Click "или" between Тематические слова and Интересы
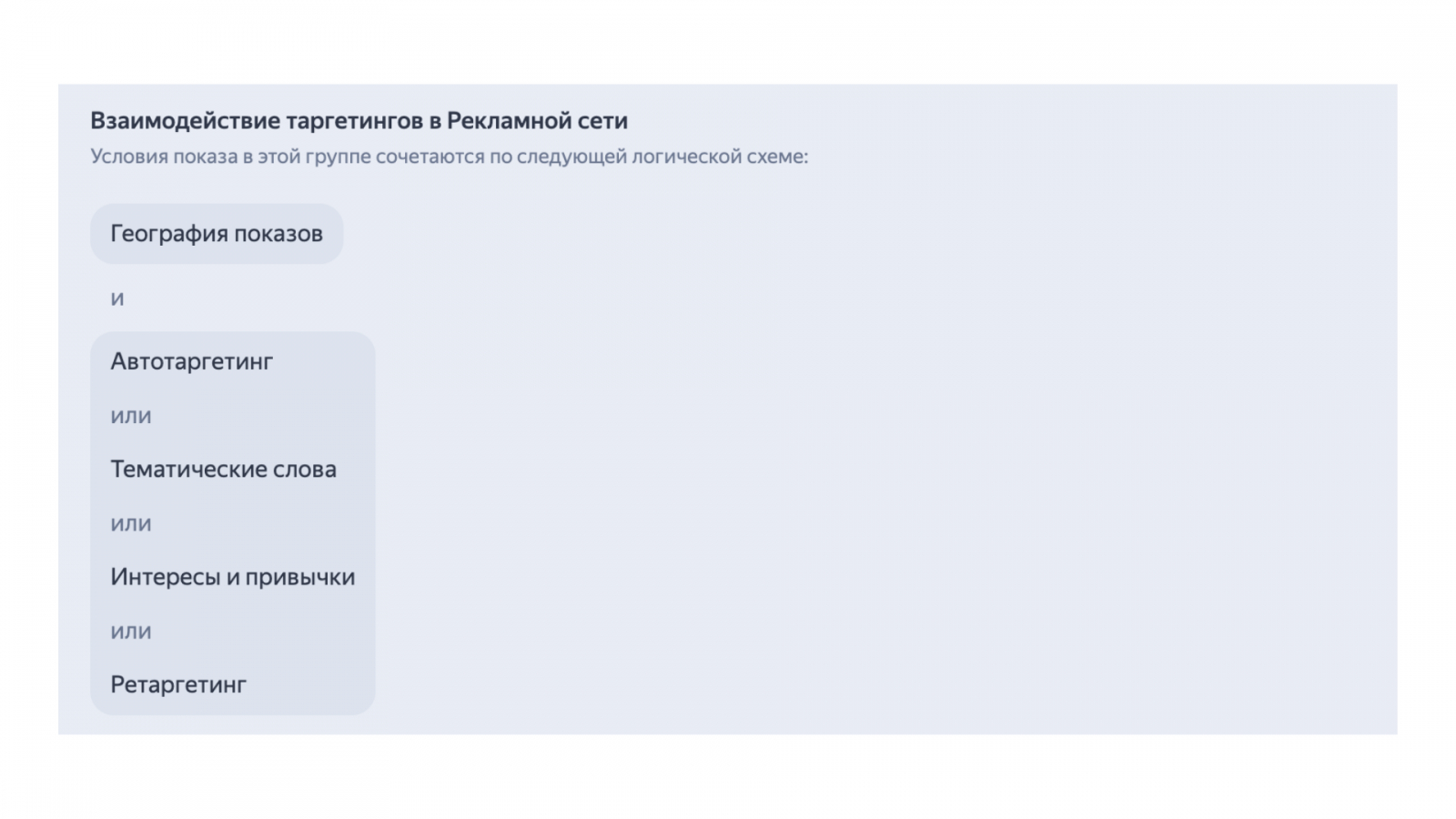Viewport: 1456px width, 819px height. point(131,523)
